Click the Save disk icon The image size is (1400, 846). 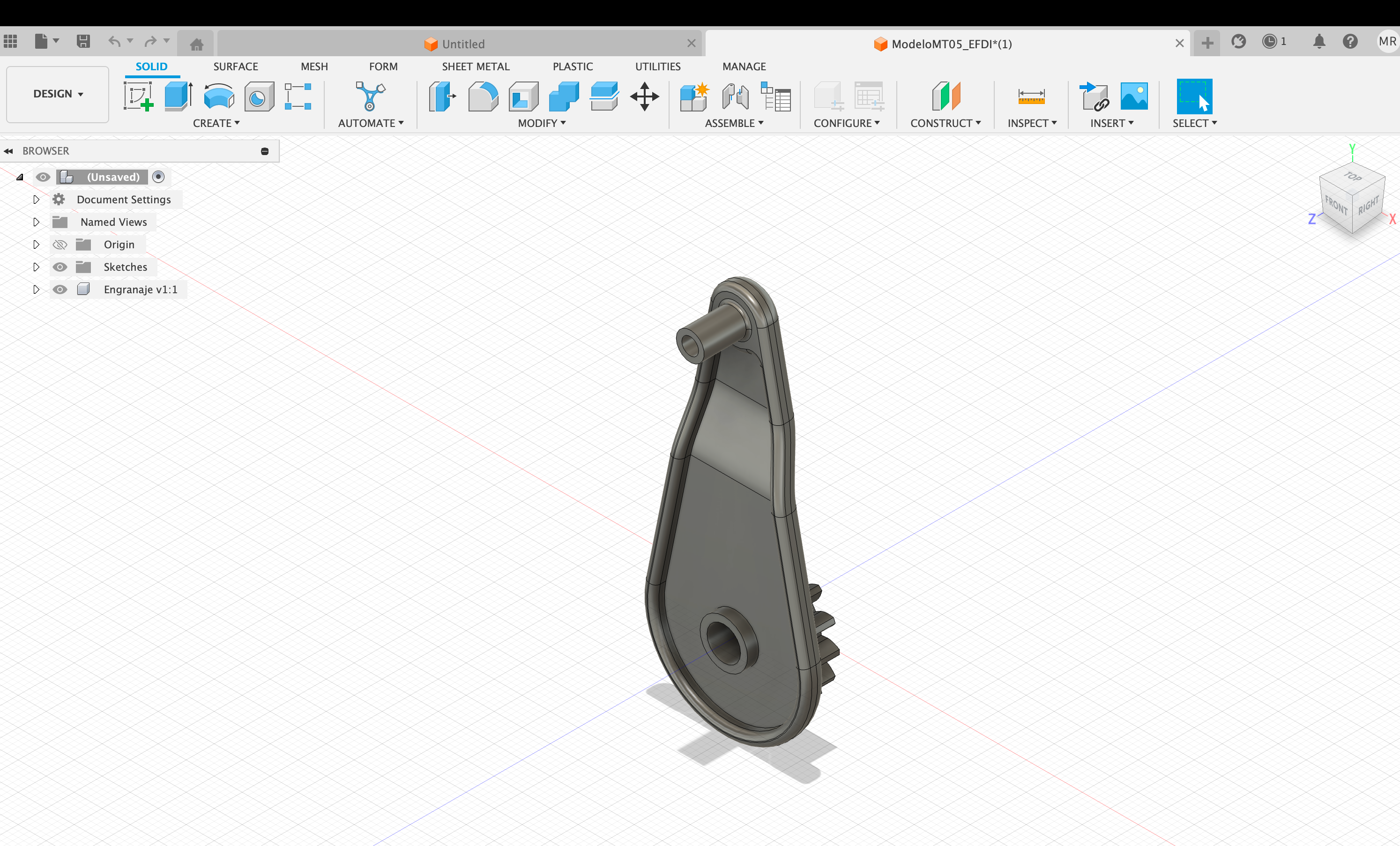coord(83,42)
